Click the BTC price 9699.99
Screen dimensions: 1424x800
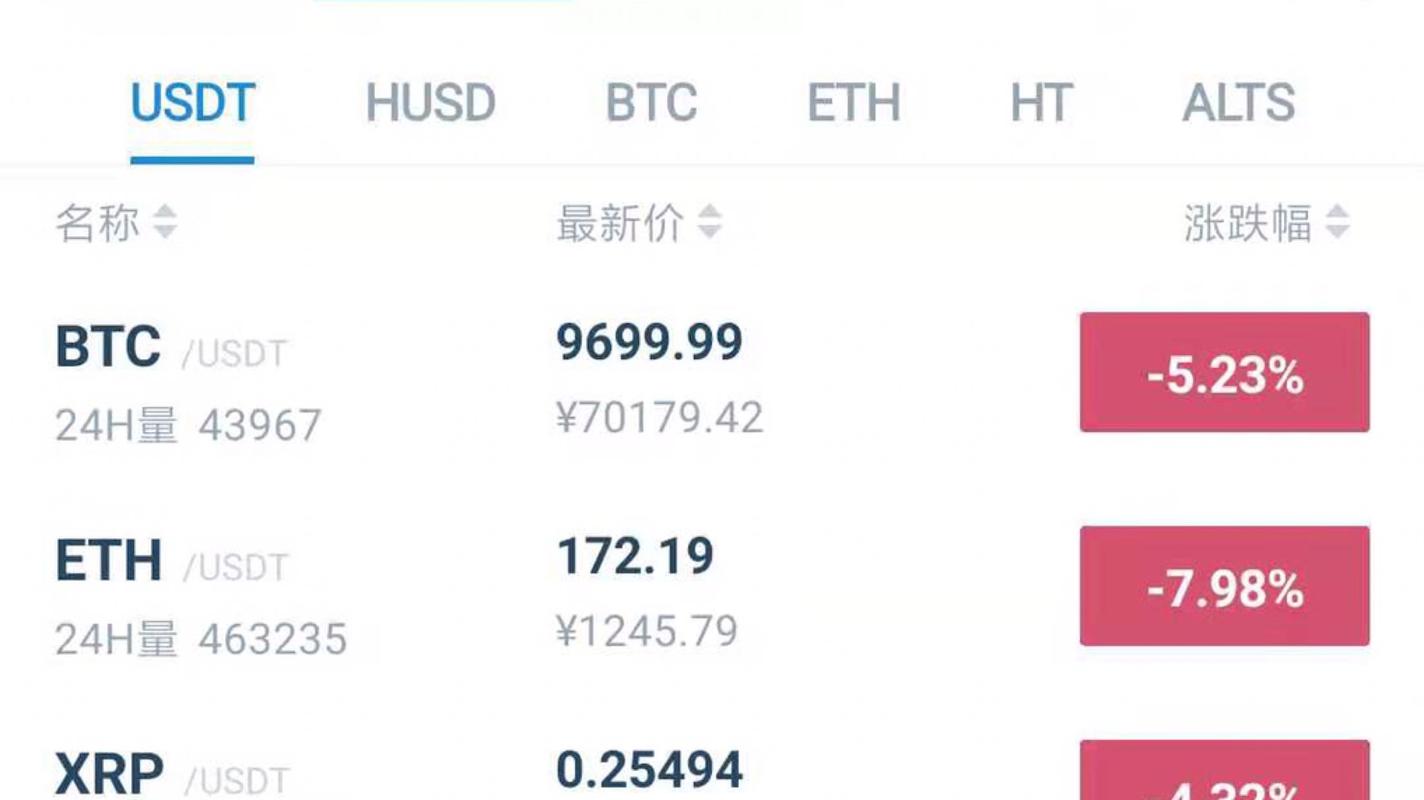[x=649, y=343]
